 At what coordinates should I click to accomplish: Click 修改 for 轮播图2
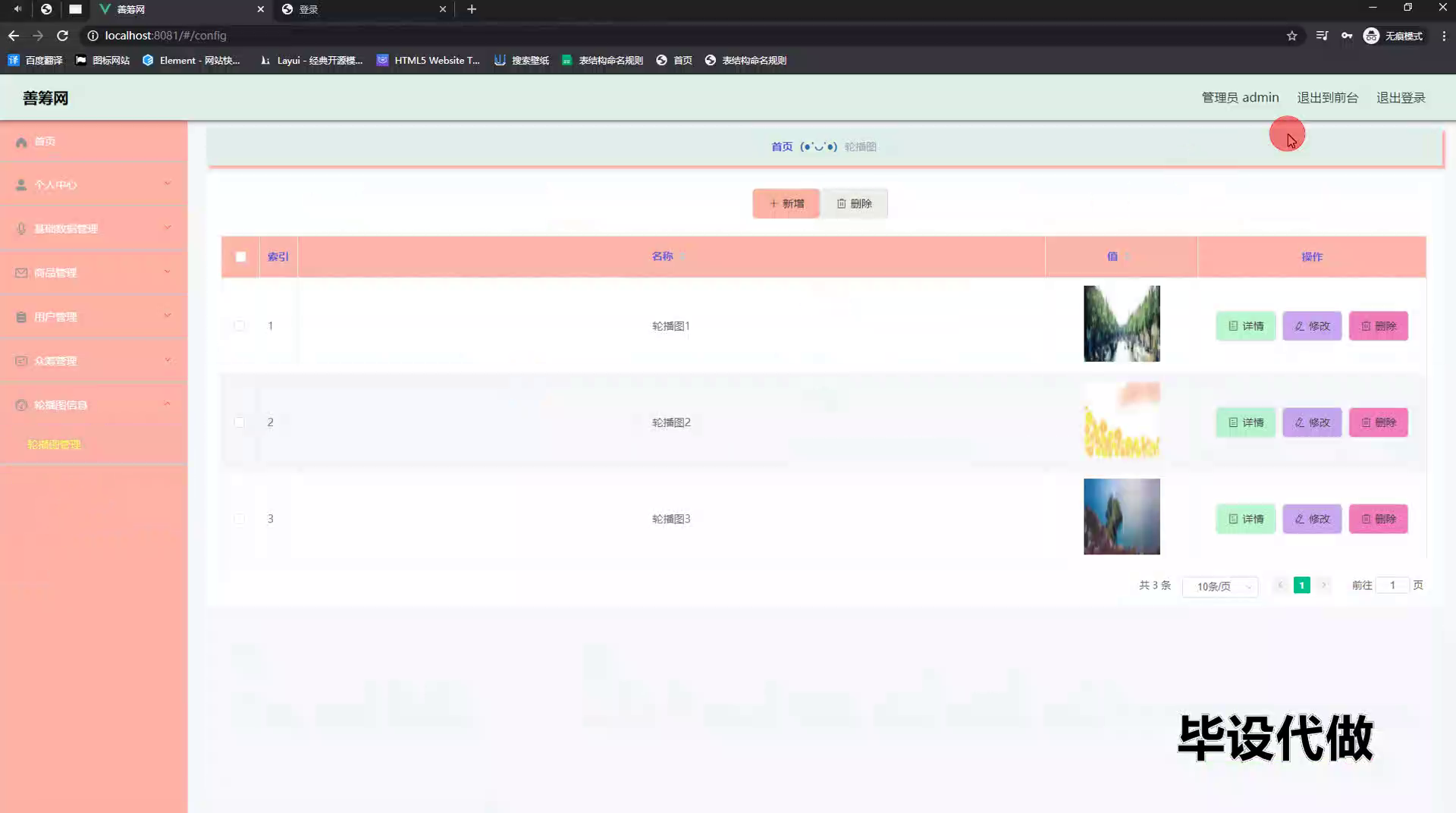pyautogui.click(x=1312, y=422)
